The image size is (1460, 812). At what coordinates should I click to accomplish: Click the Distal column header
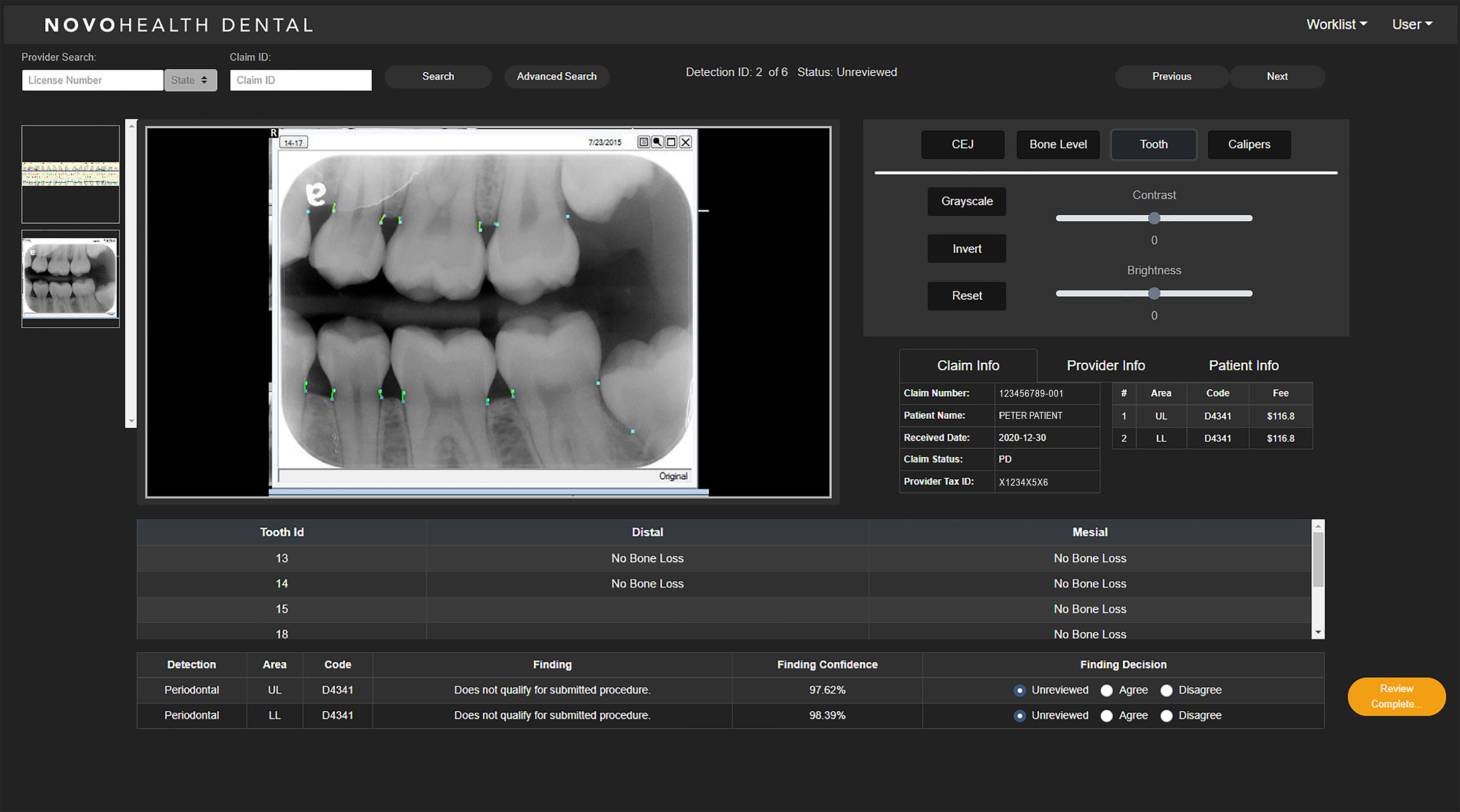tap(647, 532)
